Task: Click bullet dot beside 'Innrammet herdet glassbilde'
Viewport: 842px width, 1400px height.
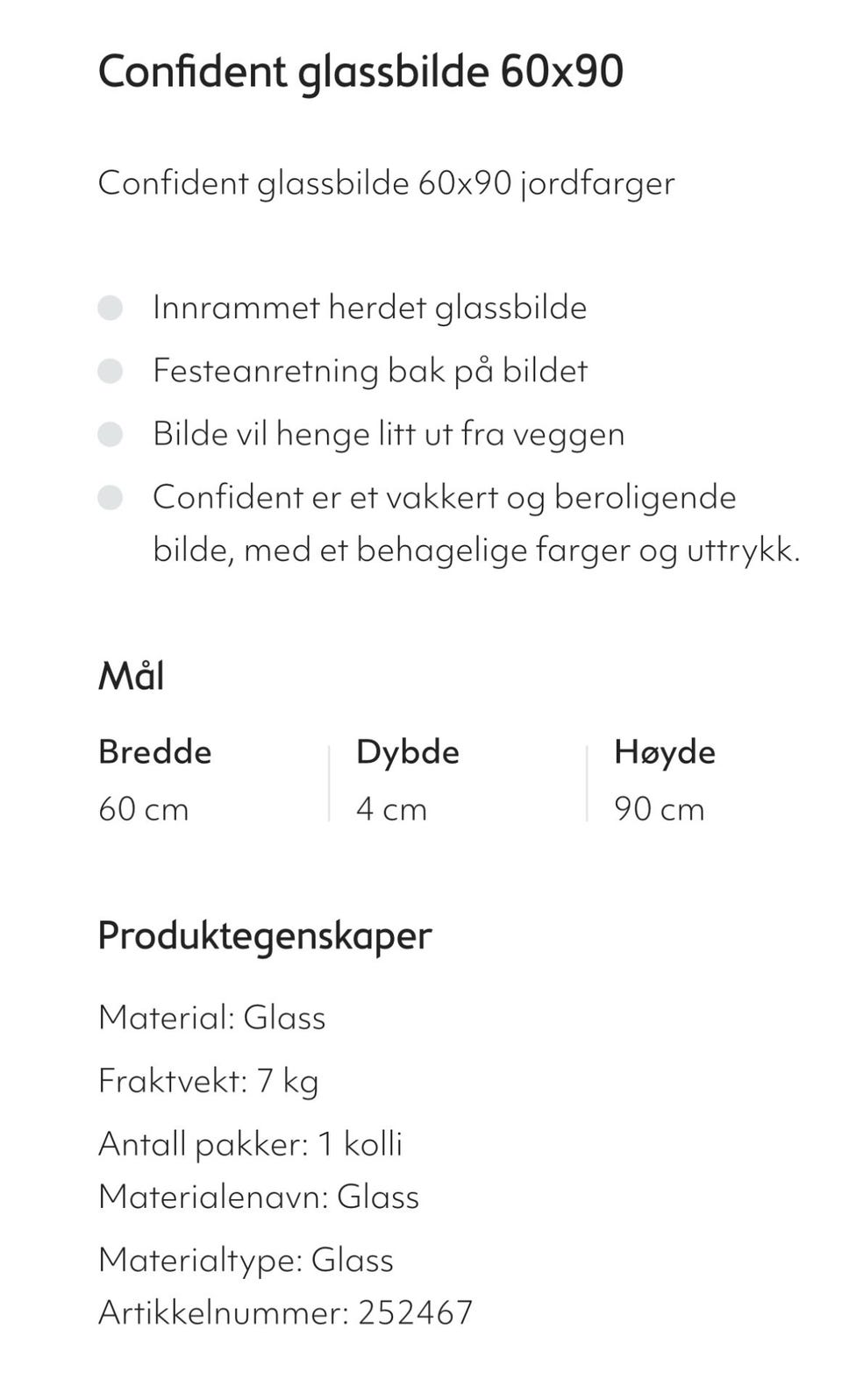Action: 110,308
